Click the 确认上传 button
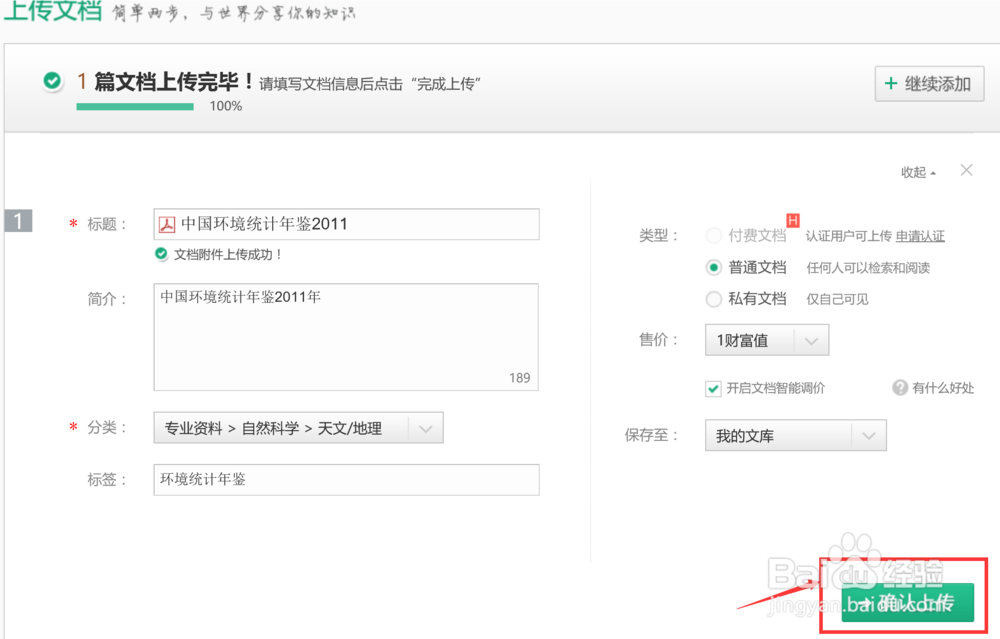Screen dimensions: 1000x639 [x=907, y=603]
